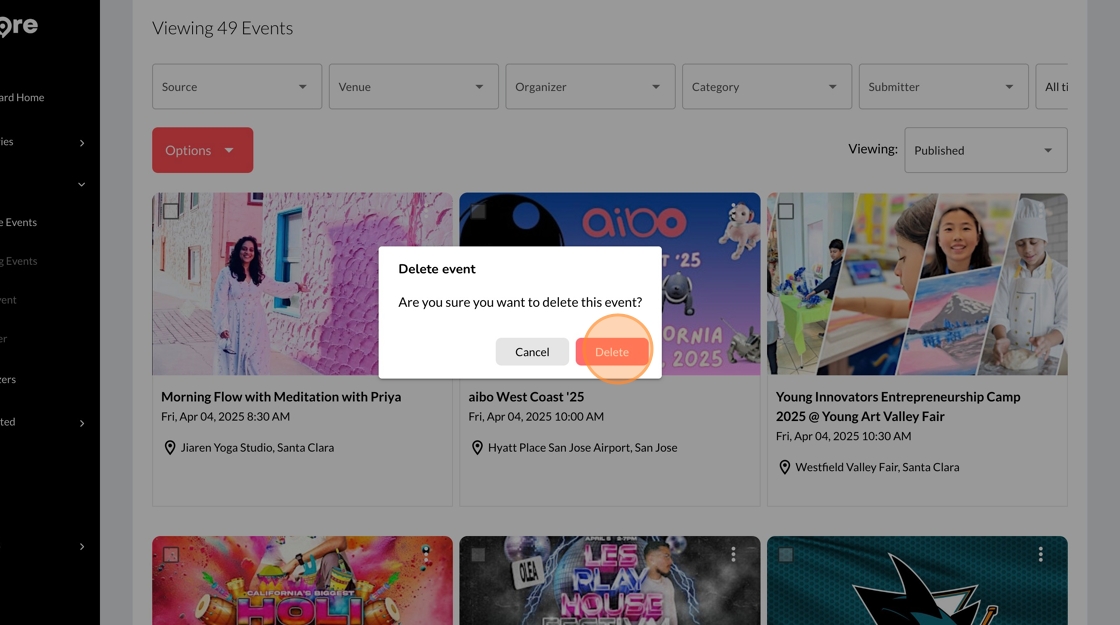Click the Fri, Apr 04, 2025 10:00 AM date
Image resolution: width=1120 pixels, height=625 pixels.
coord(536,416)
